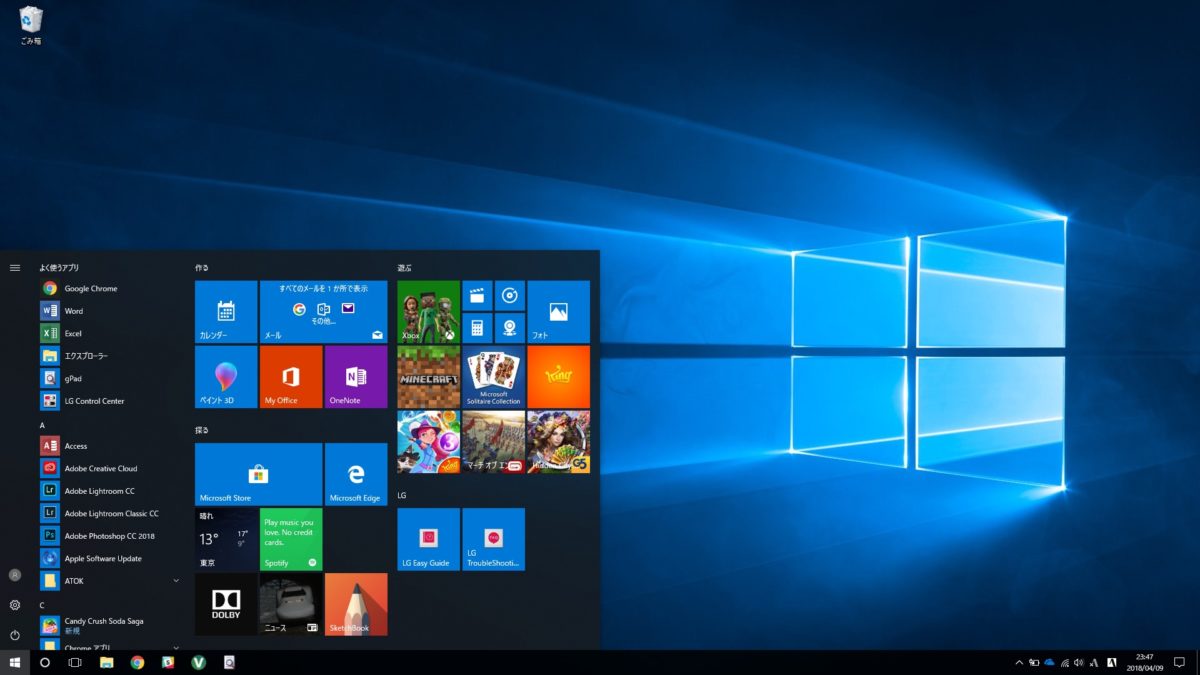Open the Microsoft Edge tile
This screenshot has width=1200, height=675.
(356, 474)
